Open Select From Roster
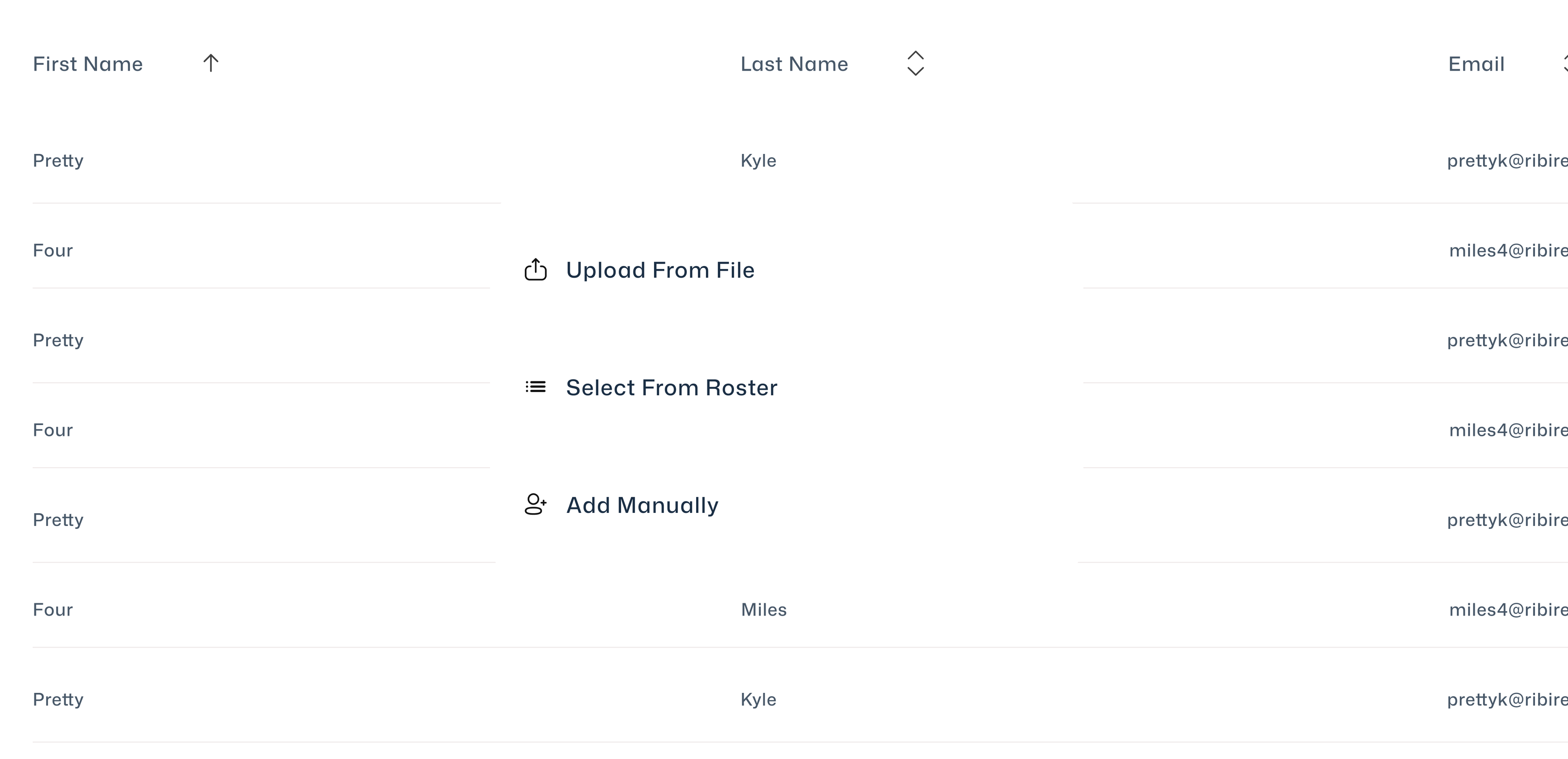Image resolution: width=1568 pixels, height=759 pixels. point(671,387)
